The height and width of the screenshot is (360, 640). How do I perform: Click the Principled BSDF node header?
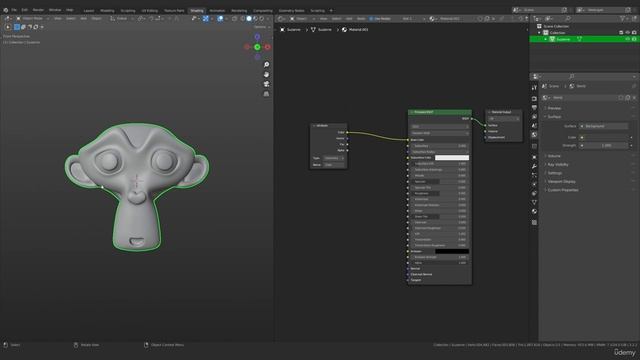[440, 112]
